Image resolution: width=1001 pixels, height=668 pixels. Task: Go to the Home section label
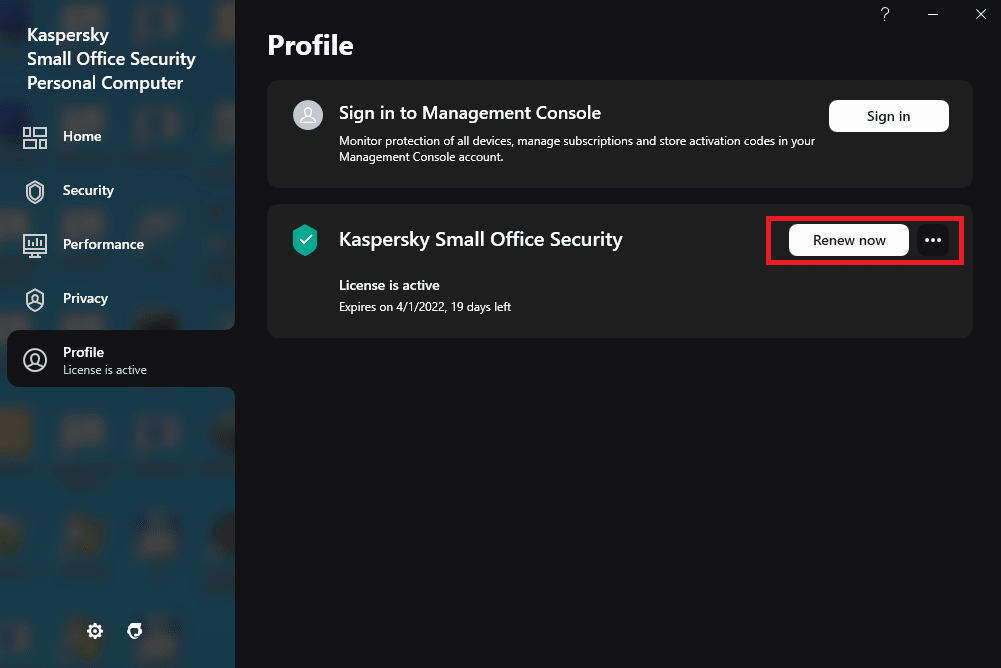click(x=82, y=137)
